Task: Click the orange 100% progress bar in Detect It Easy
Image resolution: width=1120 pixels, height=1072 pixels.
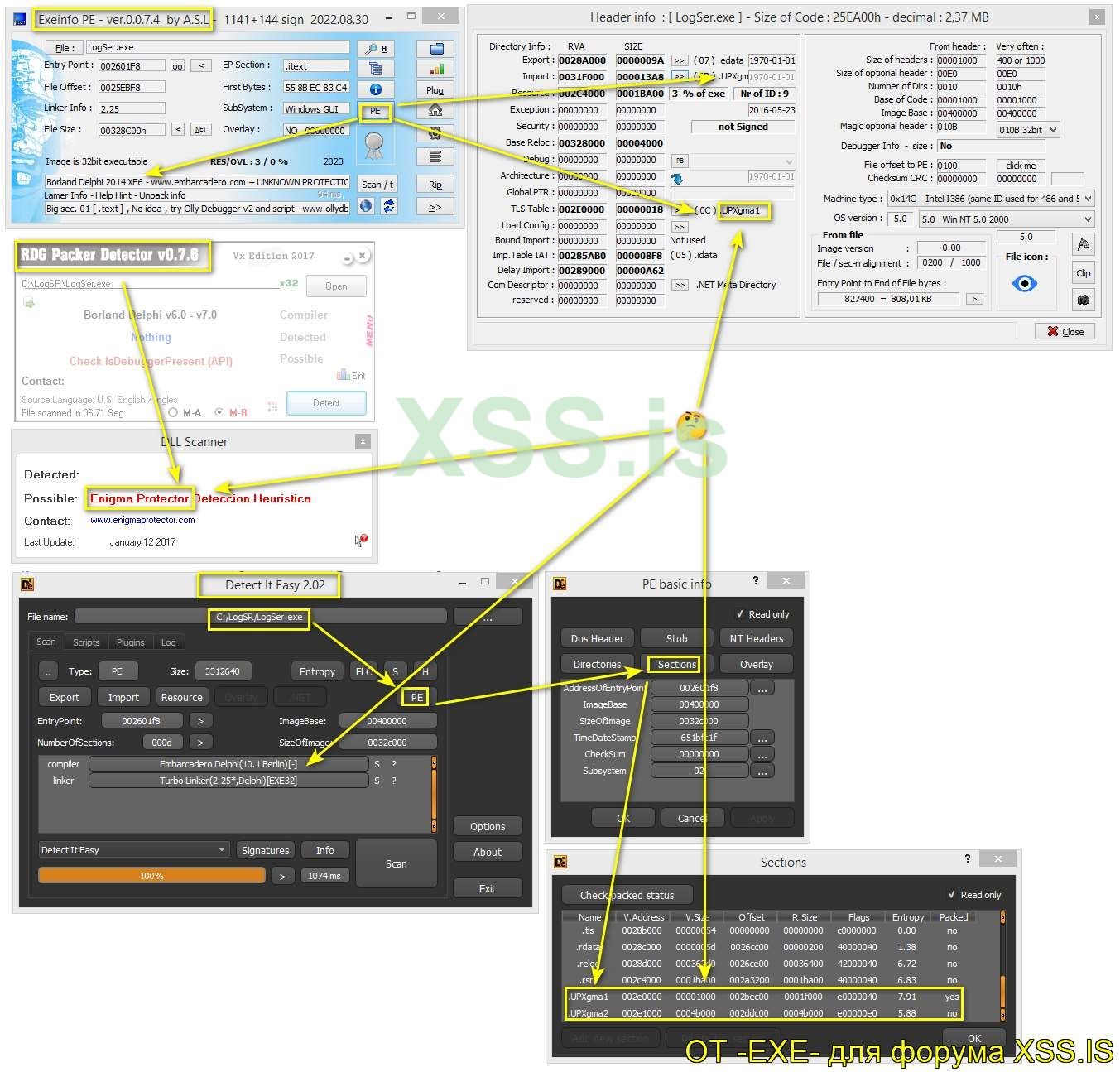Action: (x=151, y=875)
